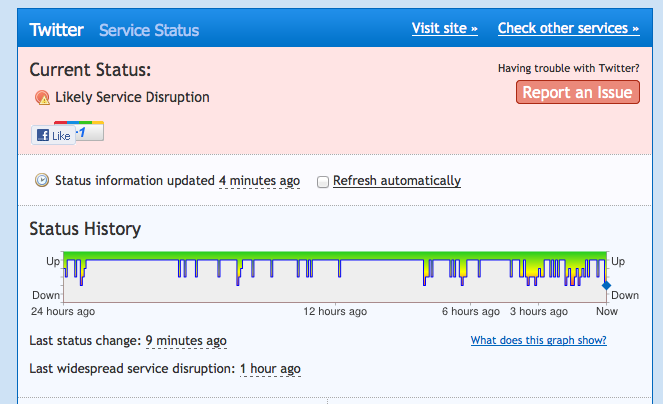Open the 'What does this graph show?' link
Viewport: 663px width, 404px height.
pos(539,340)
